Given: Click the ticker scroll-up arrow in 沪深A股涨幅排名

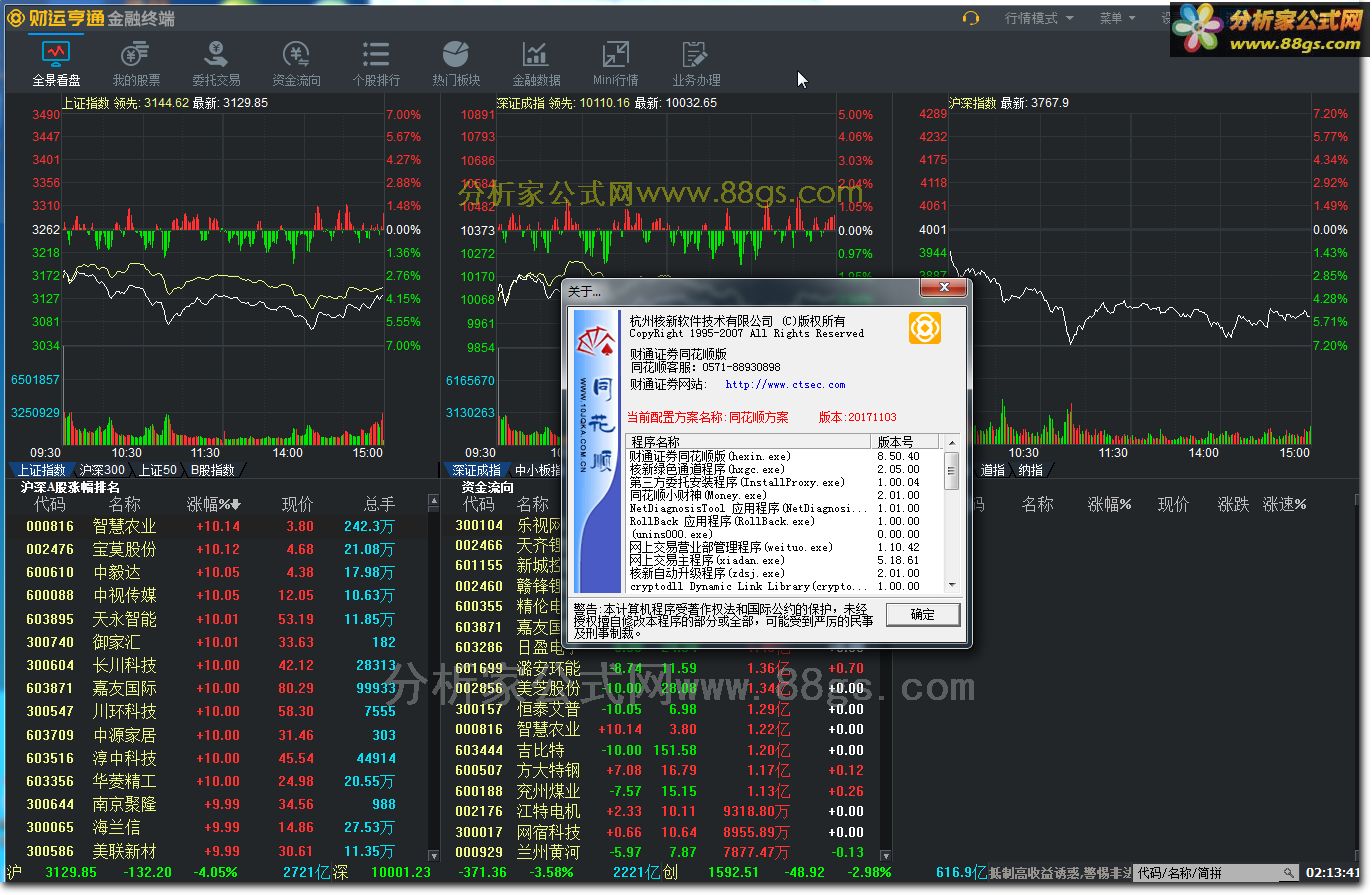Looking at the screenshot, I should [433, 500].
